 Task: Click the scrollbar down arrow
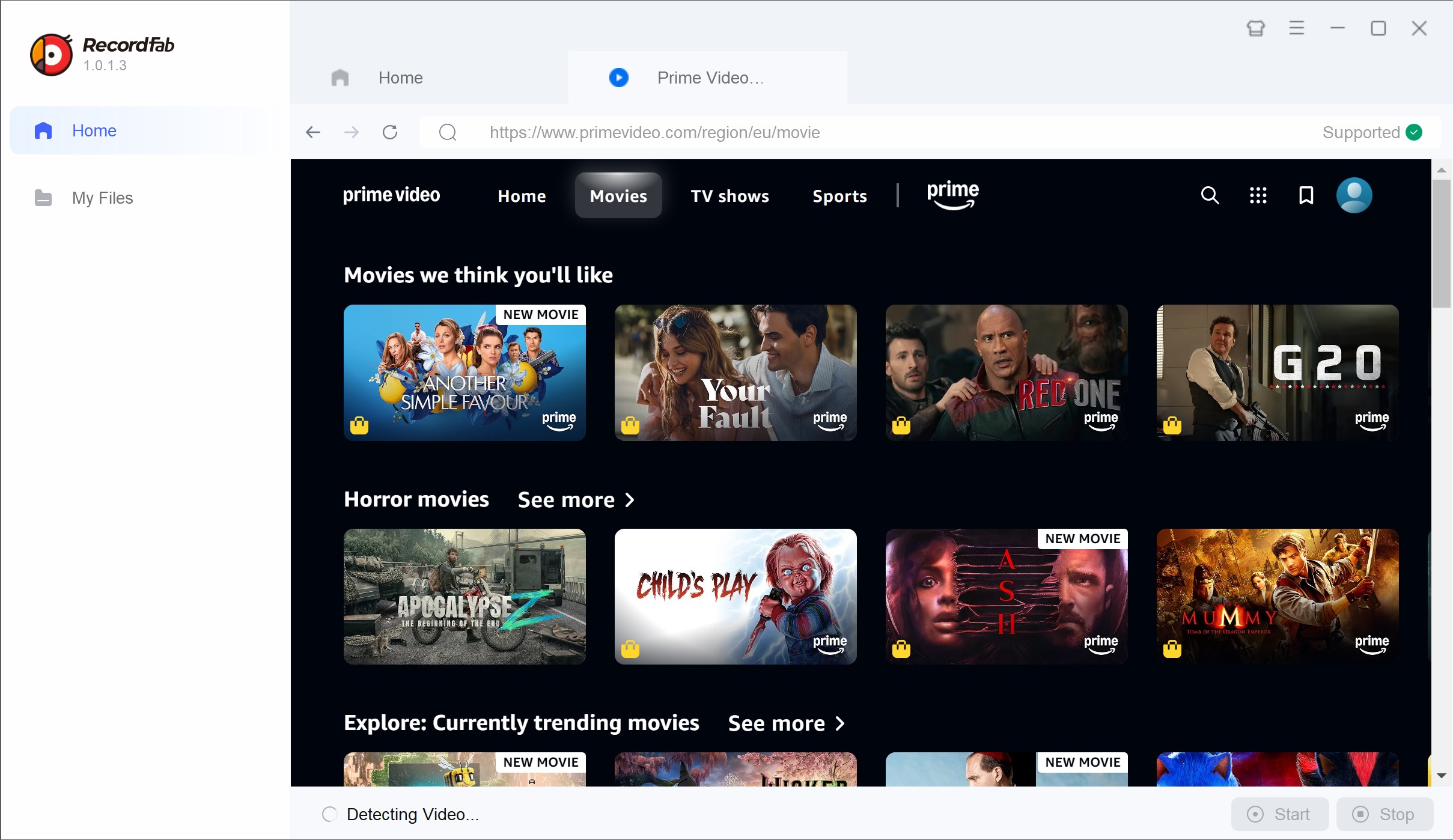point(1442,776)
